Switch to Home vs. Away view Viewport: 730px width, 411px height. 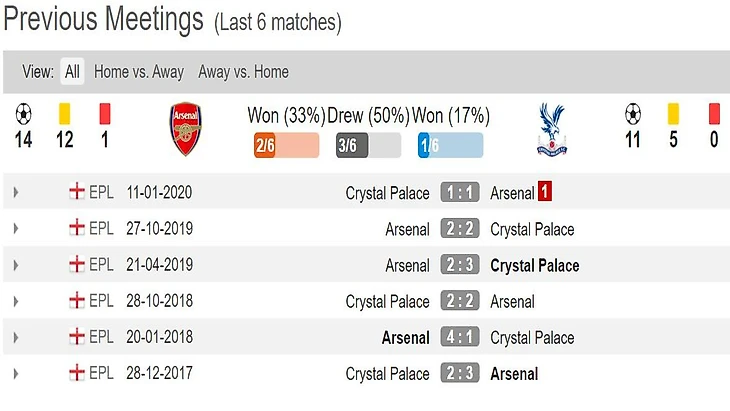139,72
